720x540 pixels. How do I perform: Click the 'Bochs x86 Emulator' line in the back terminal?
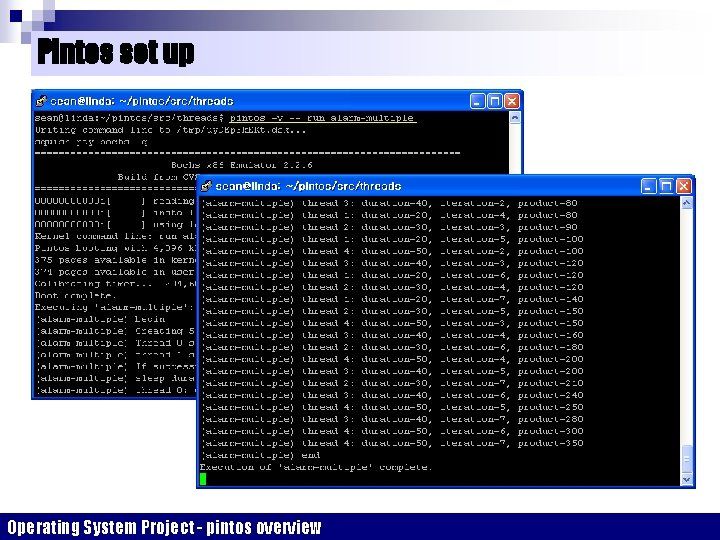(242, 165)
